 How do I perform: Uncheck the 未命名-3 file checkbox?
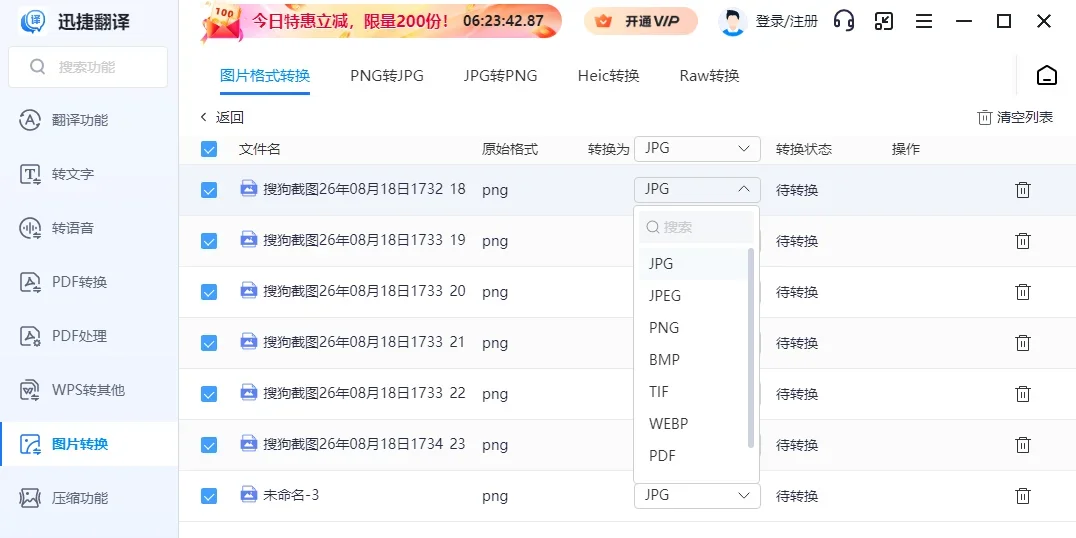coord(209,495)
